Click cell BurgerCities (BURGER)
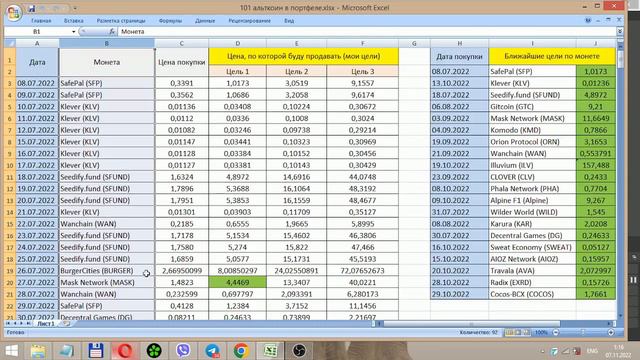The image size is (640, 360). click(x=107, y=271)
